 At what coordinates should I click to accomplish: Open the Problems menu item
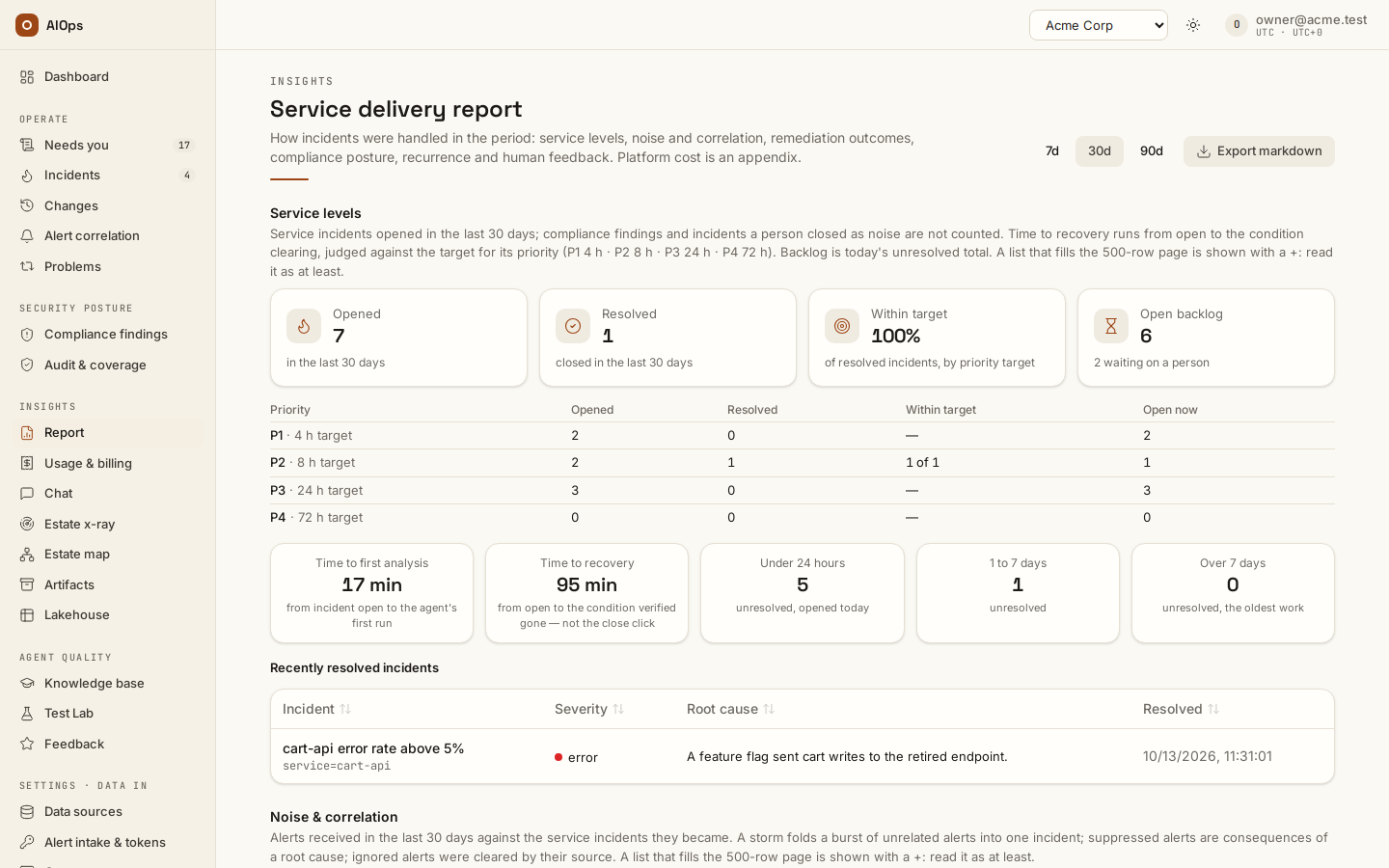[x=108, y=267]
